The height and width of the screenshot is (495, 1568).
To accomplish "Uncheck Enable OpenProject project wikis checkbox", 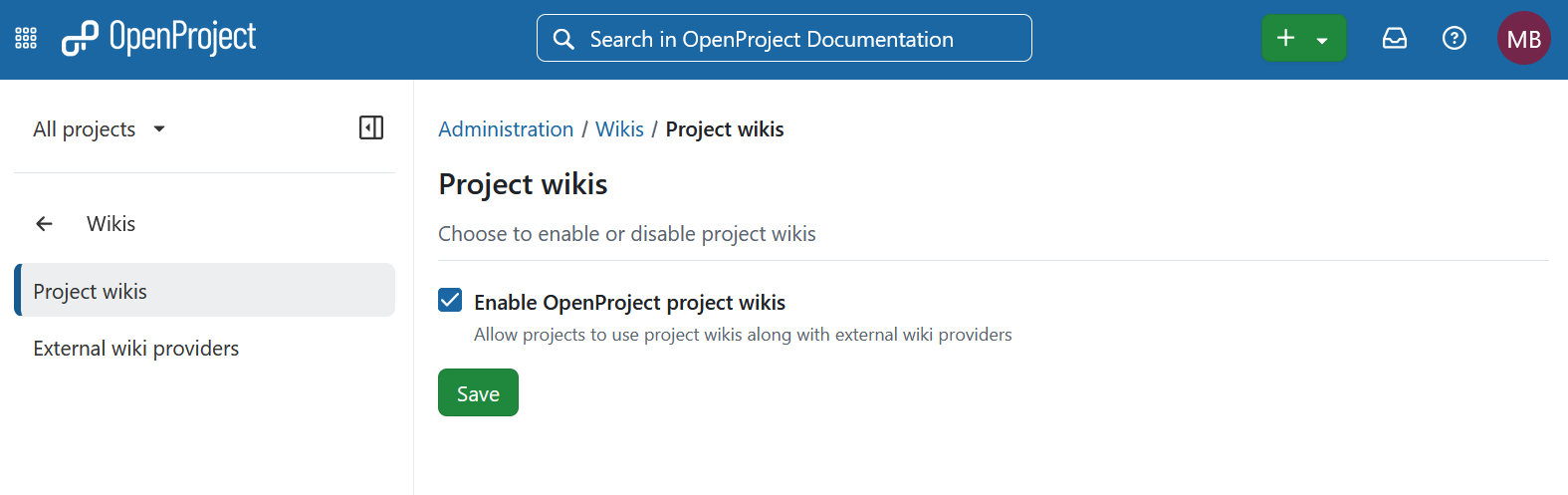I will (x=450, y=300).
